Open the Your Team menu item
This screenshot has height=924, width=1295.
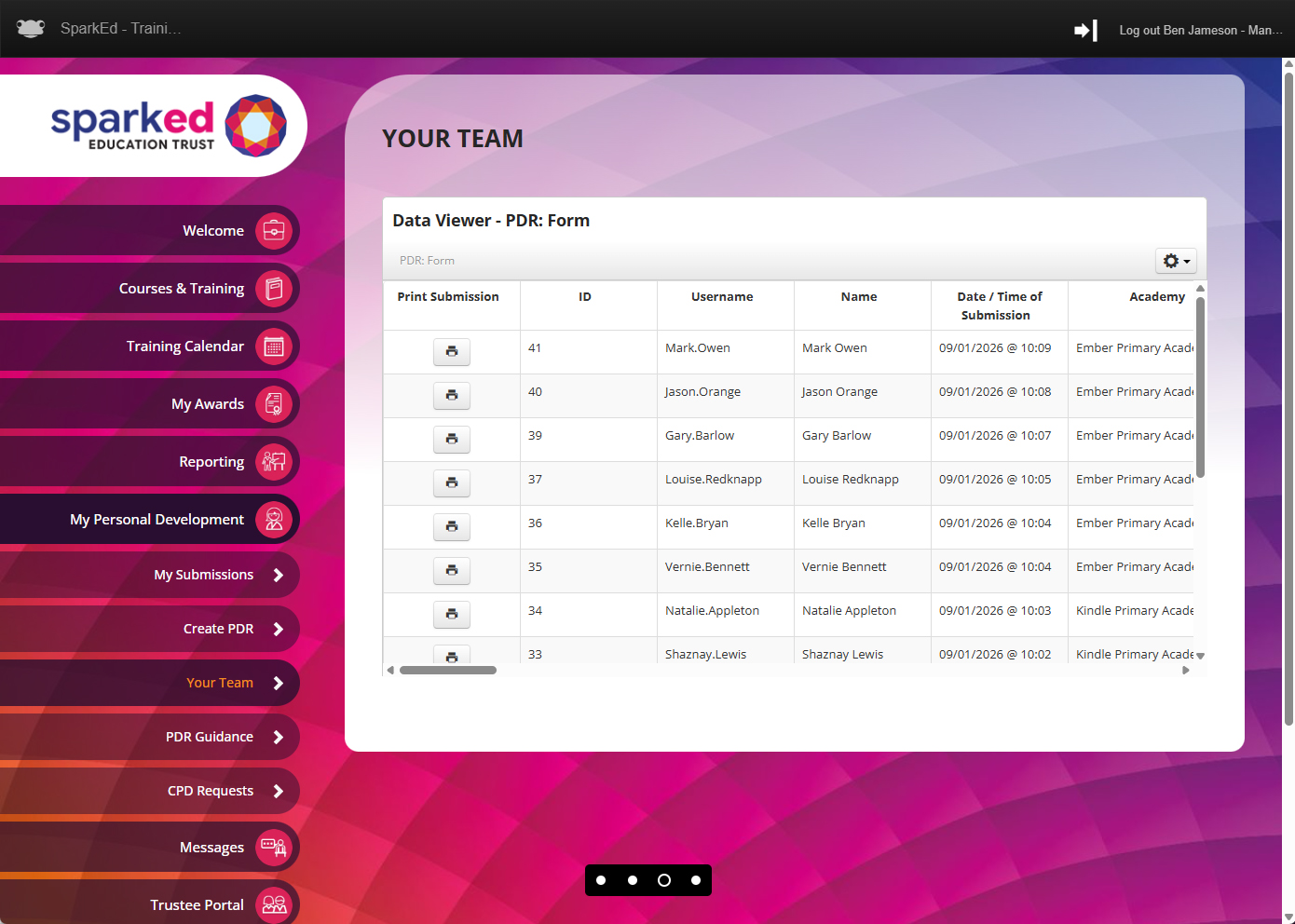pyautogui.click(x=220, y=683)
